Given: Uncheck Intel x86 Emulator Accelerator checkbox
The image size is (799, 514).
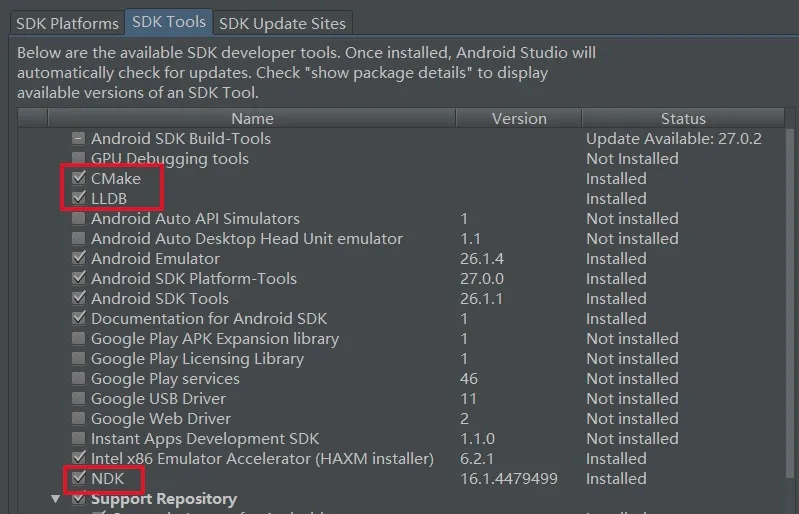Looking at the screenshot, I should [79, 459].
